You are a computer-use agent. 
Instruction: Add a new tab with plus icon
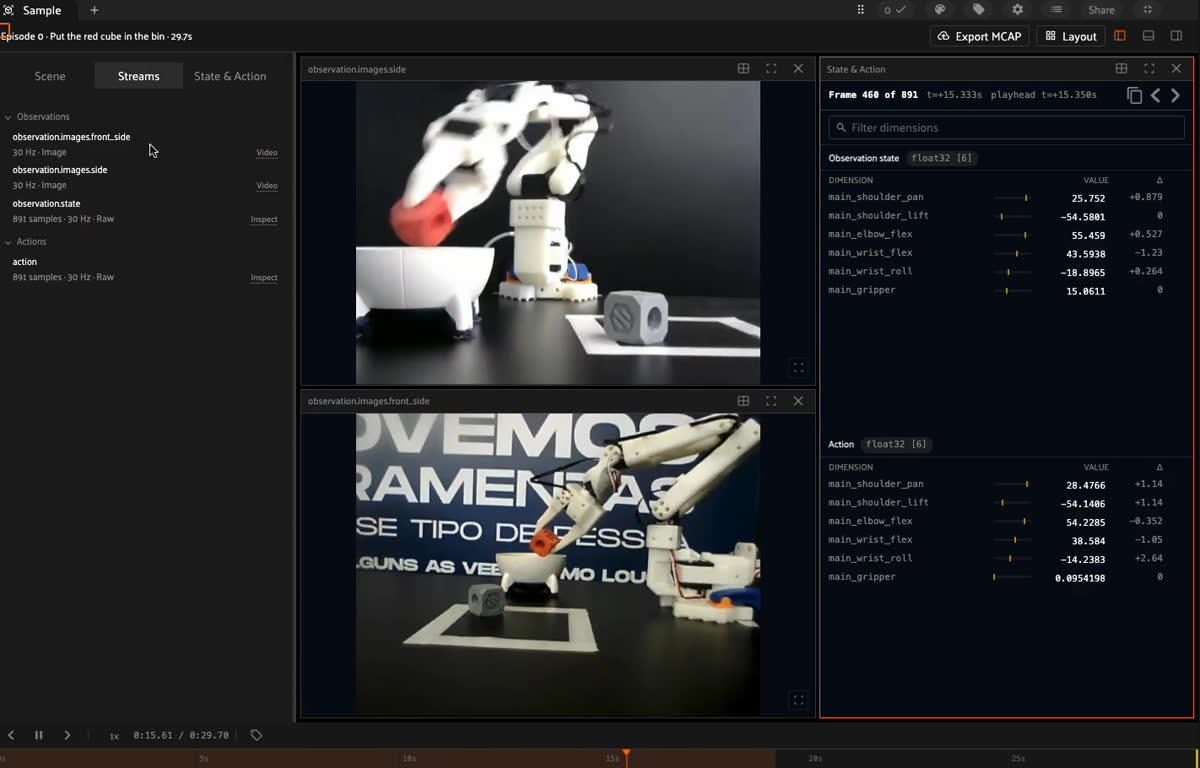click(94, 10)
